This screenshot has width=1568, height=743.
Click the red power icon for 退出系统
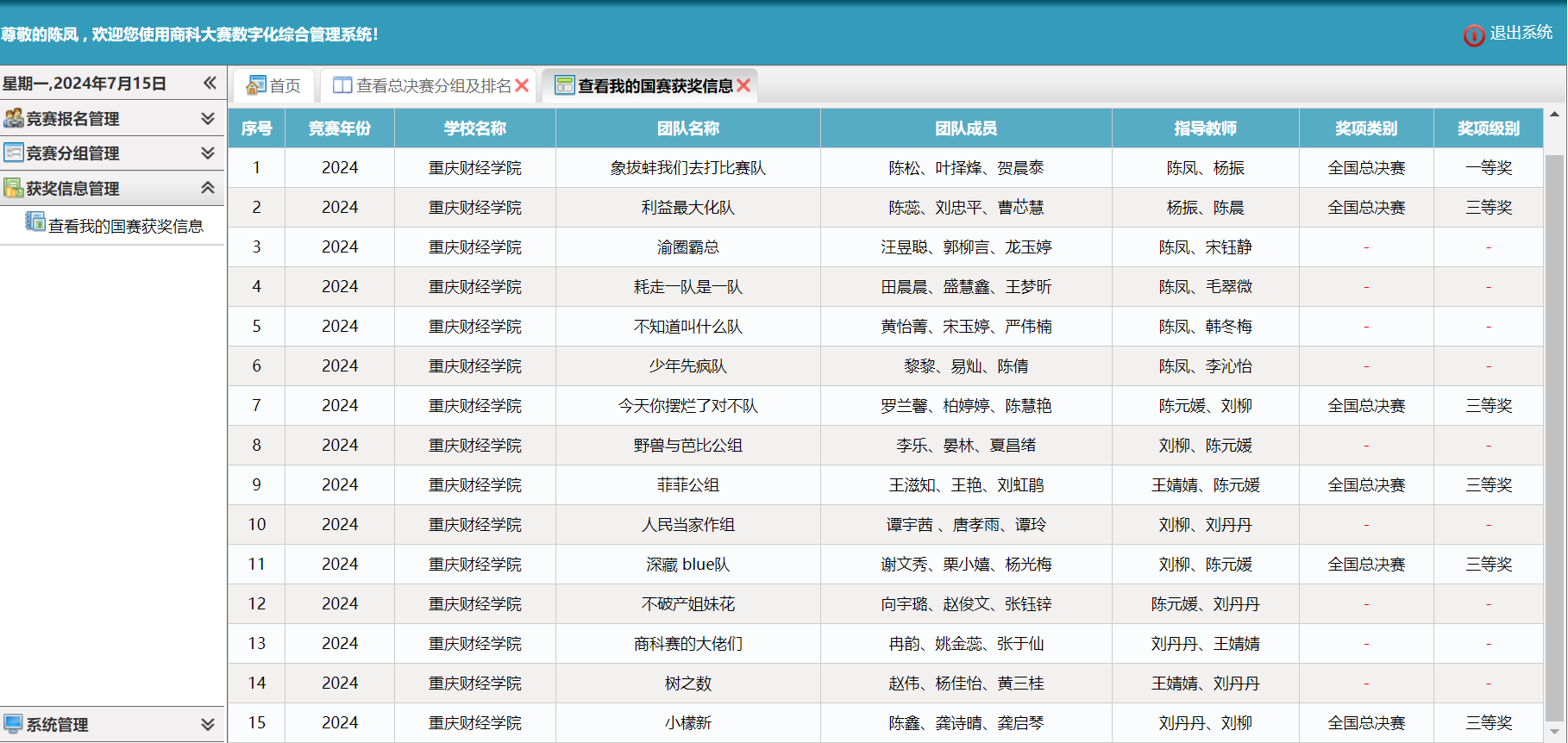coord(1473,35)
